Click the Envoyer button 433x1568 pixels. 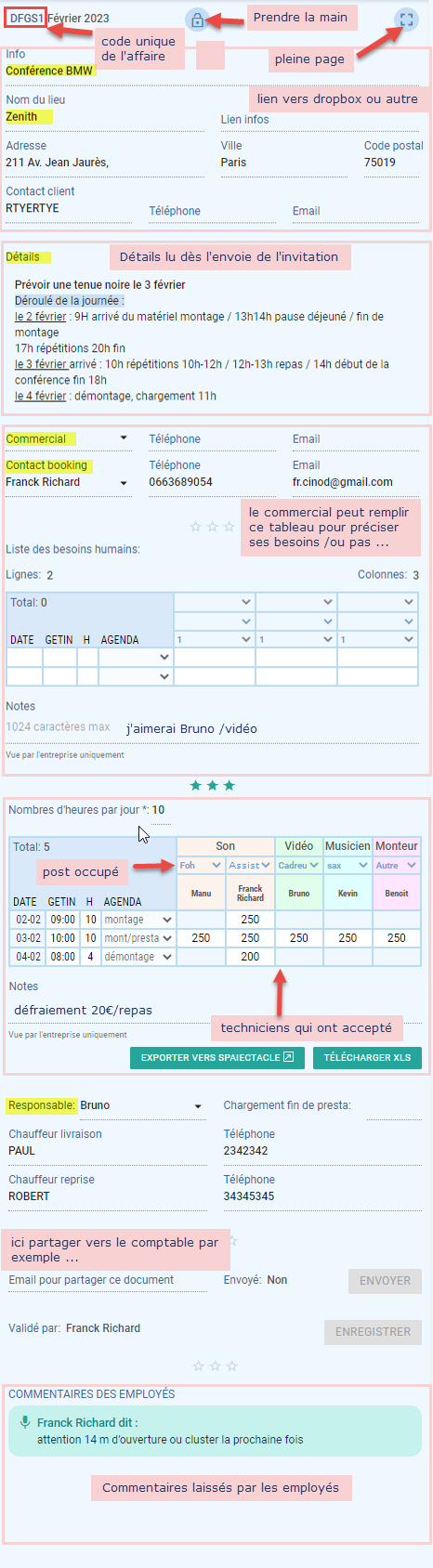pyautogui.click(x=385, y=1281)
